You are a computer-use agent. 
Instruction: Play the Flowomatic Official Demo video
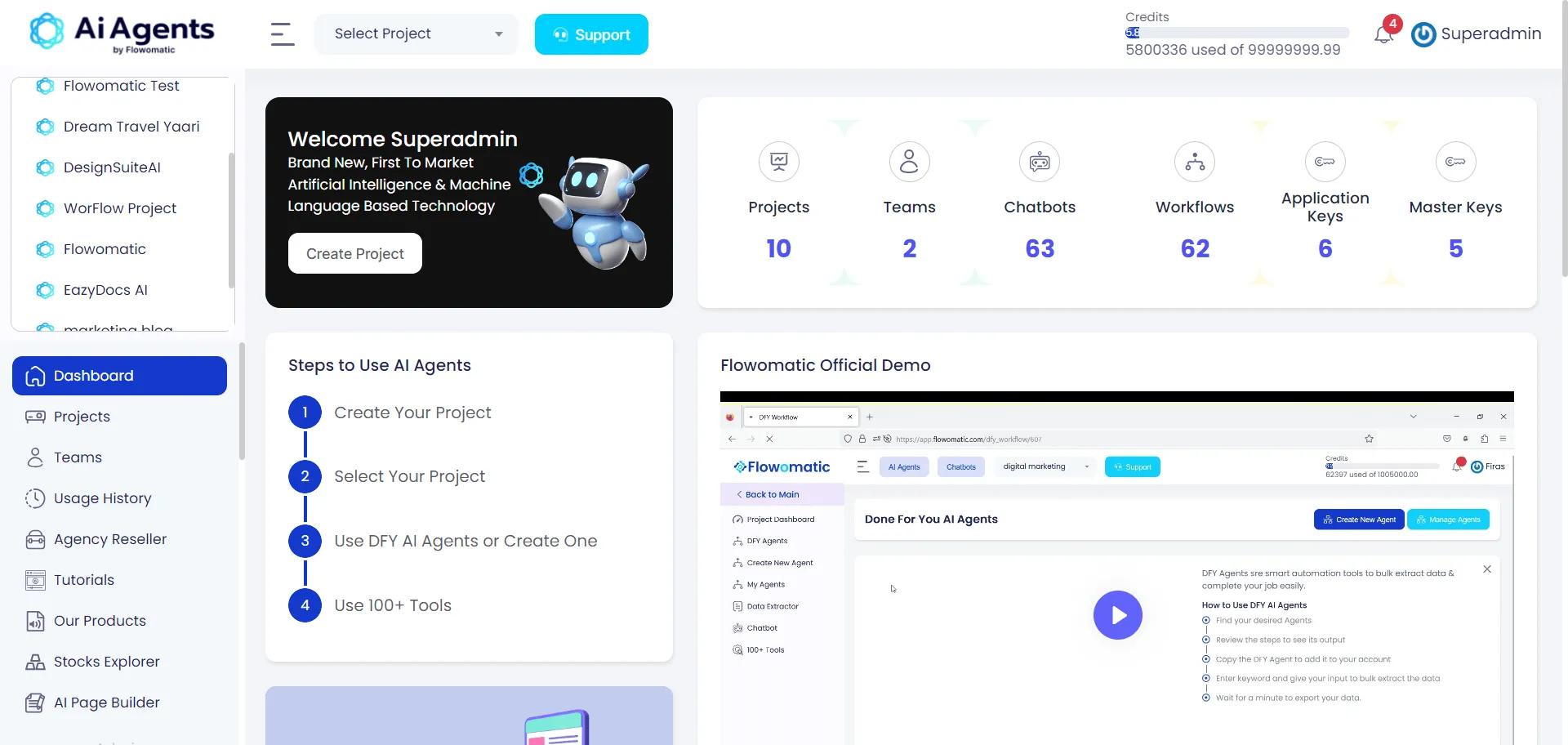(1117, 615)
